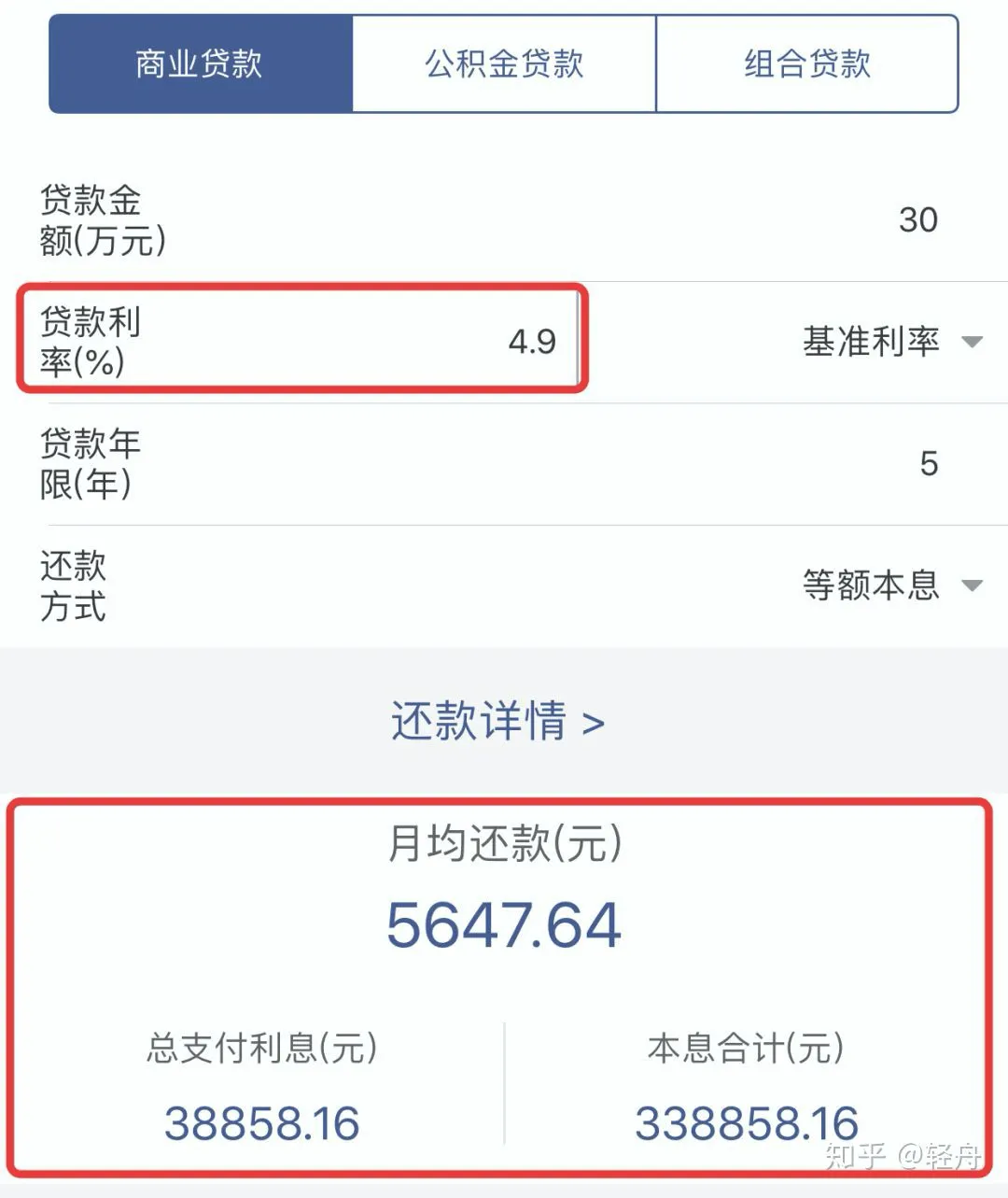Select the 组合贷款 tab

[807, 64]
